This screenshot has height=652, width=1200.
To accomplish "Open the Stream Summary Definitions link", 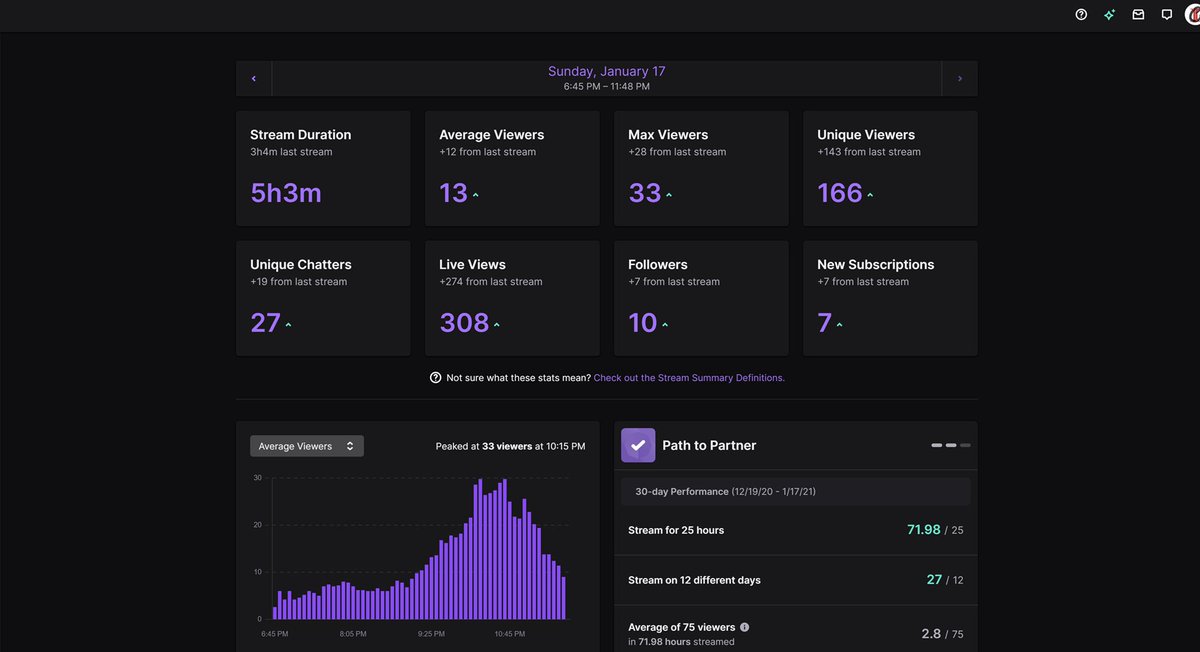I will (x=689, y=377).
